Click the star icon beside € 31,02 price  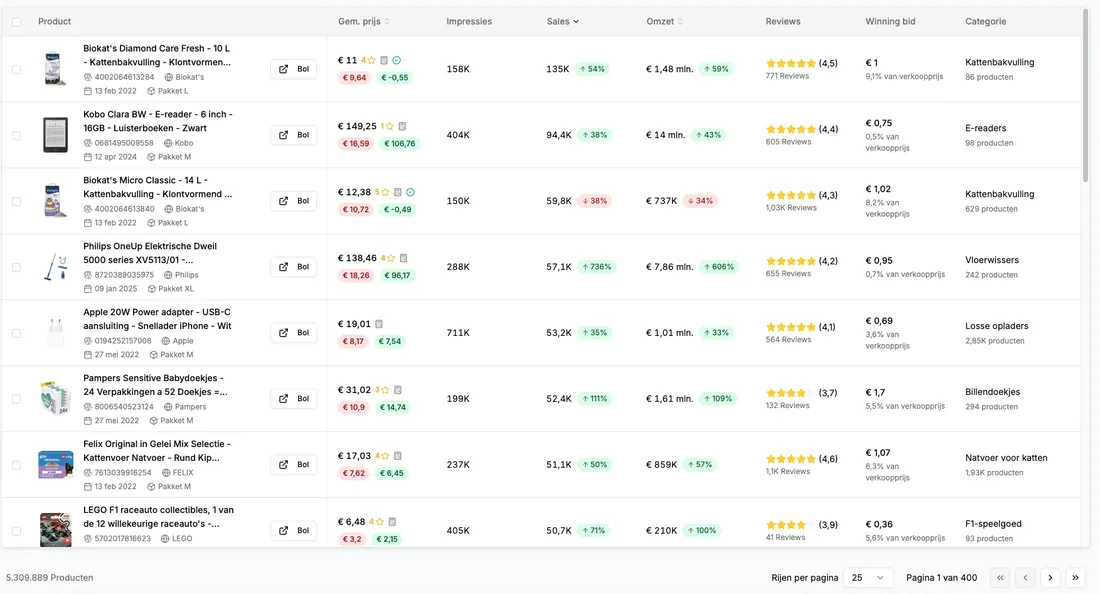(x=385, y=390)
